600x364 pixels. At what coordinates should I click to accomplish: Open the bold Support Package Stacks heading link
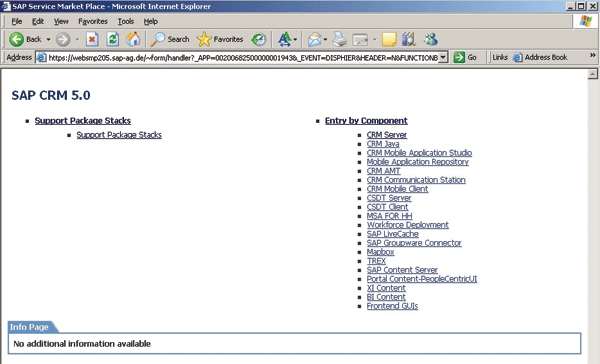coord(83,121)
